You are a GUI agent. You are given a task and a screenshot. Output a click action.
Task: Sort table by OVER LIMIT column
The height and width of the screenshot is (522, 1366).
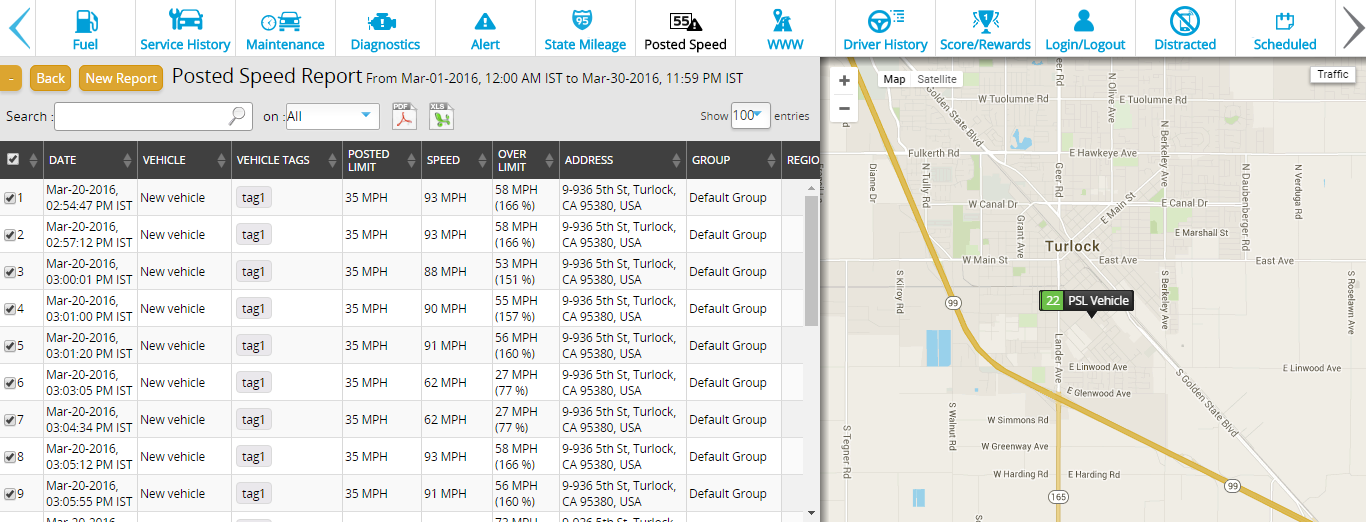(526, 160)
